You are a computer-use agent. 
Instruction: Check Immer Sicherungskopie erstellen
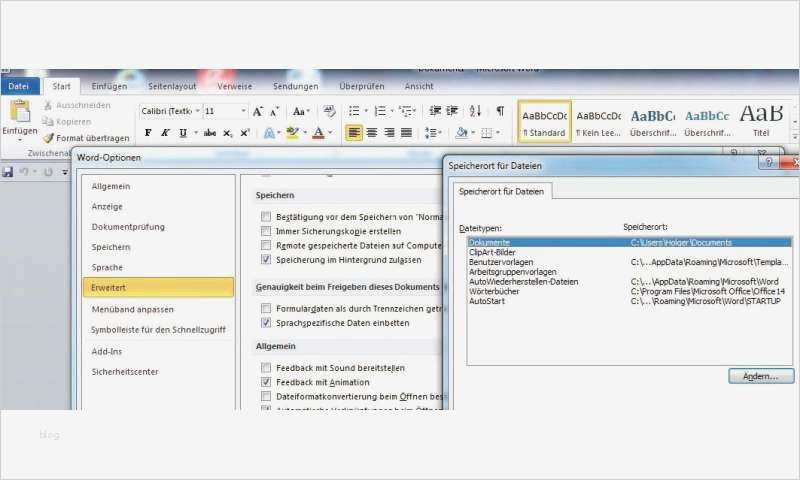point(266,231)
